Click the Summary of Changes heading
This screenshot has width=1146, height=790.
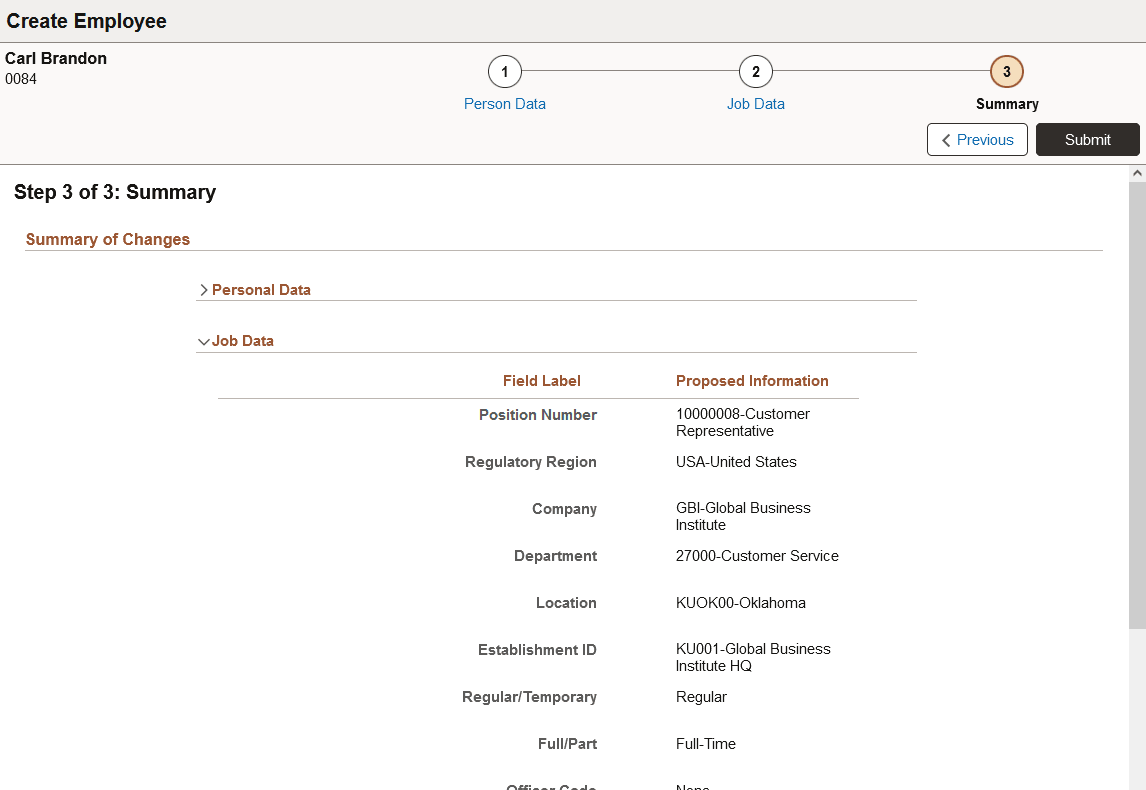click(107, 239)
